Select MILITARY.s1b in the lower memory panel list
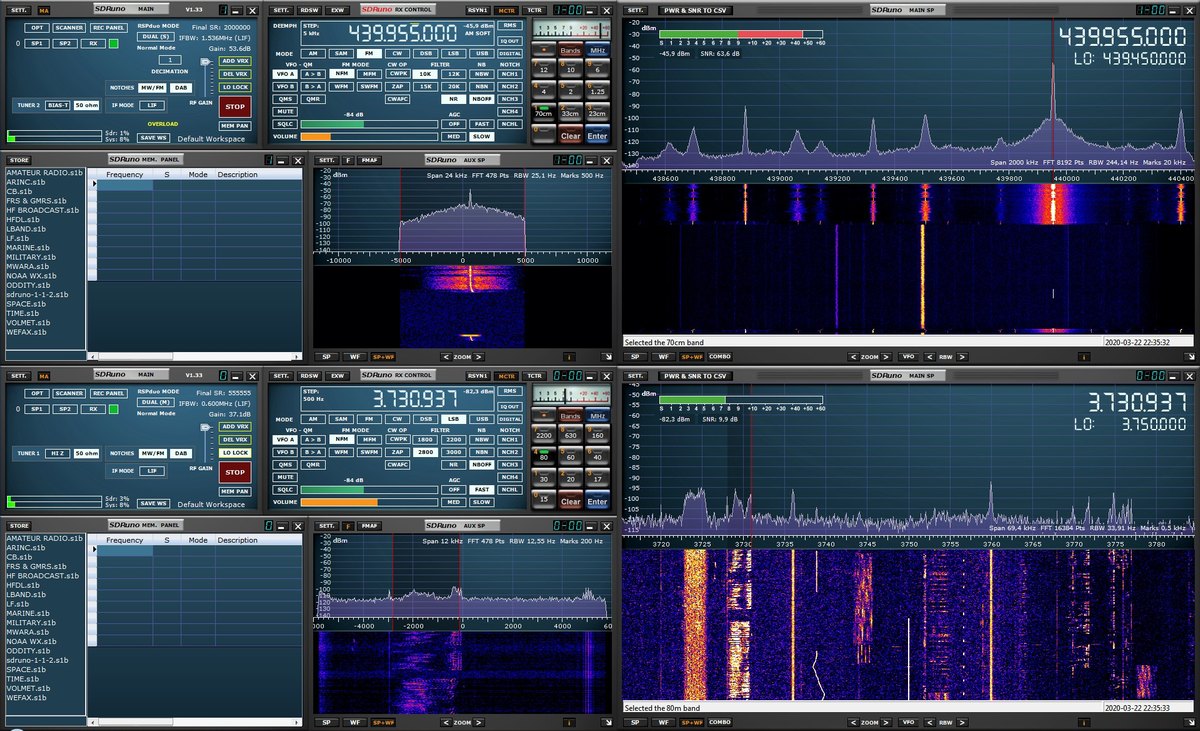Viewport: 1200px width, 731px height. [x=31, y=622]
